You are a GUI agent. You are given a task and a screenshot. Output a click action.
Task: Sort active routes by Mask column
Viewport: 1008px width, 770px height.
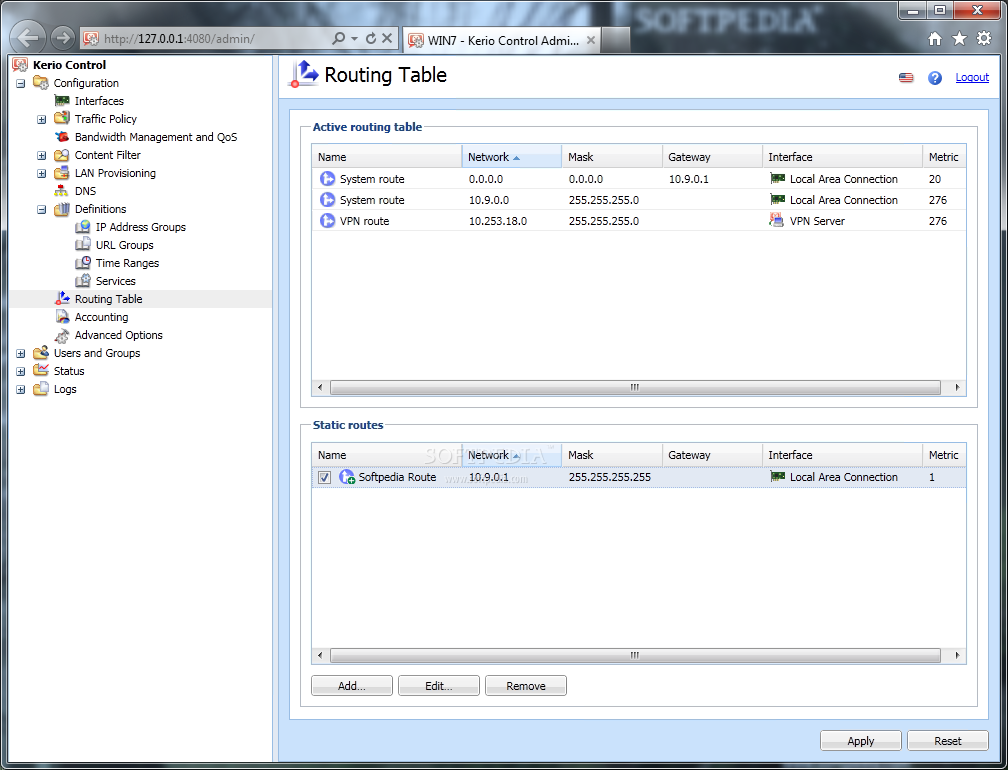coord(612,157)
